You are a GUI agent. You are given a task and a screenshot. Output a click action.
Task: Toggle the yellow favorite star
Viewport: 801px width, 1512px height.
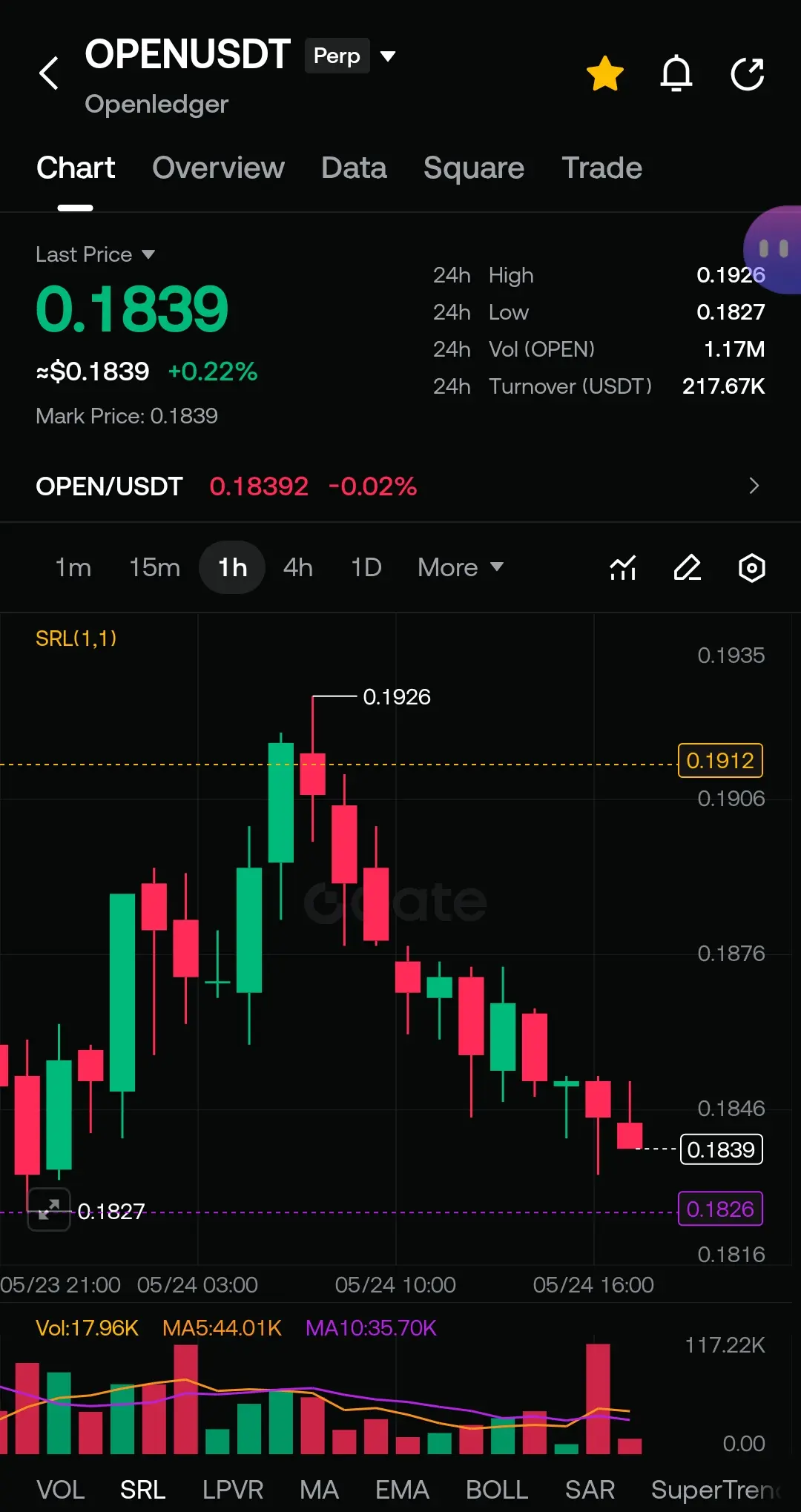point(605,73)
